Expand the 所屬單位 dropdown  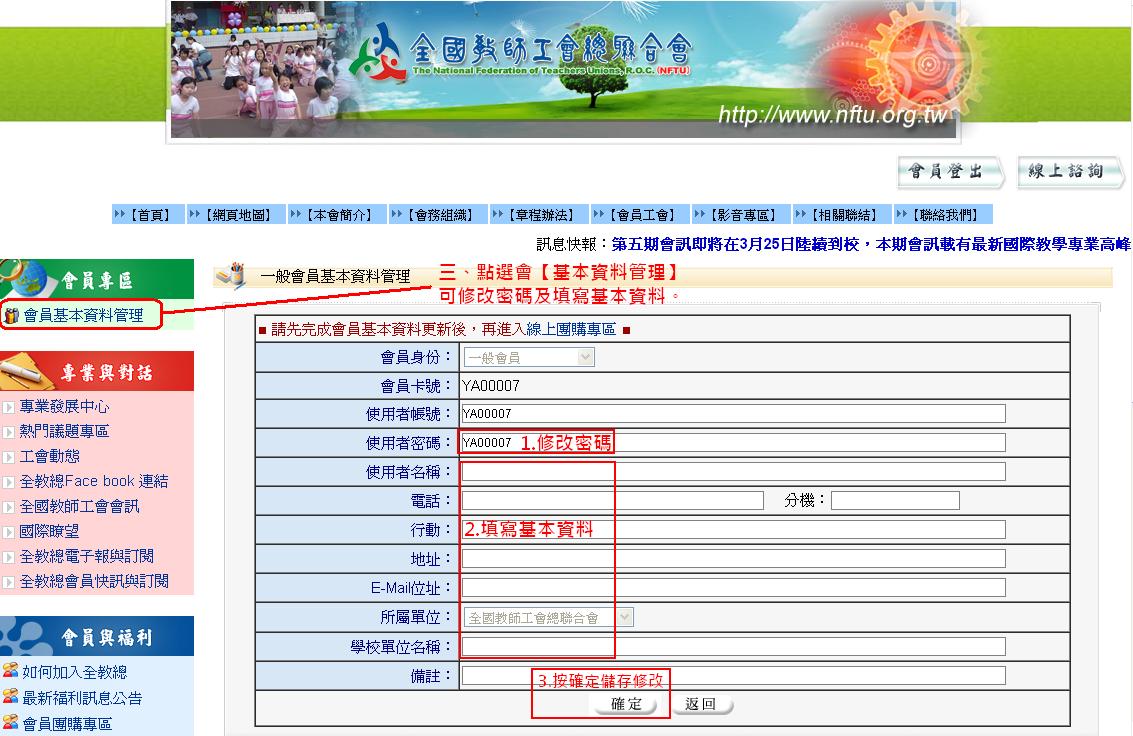click(549, 618)
